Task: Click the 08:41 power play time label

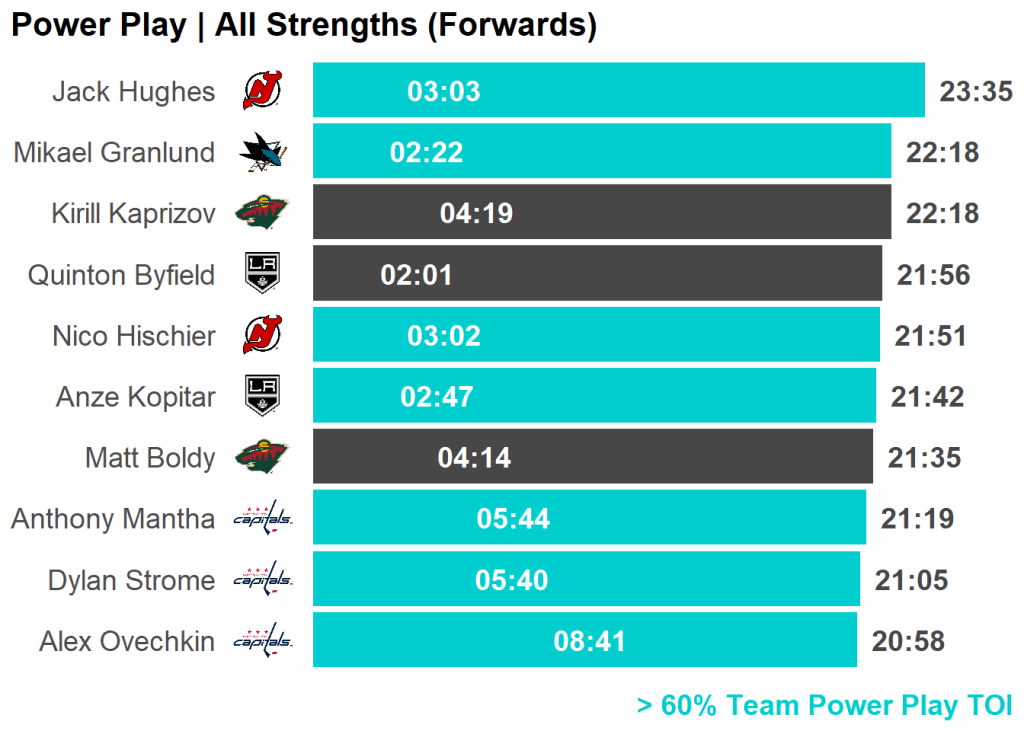Action: click(x=590, y=641)
